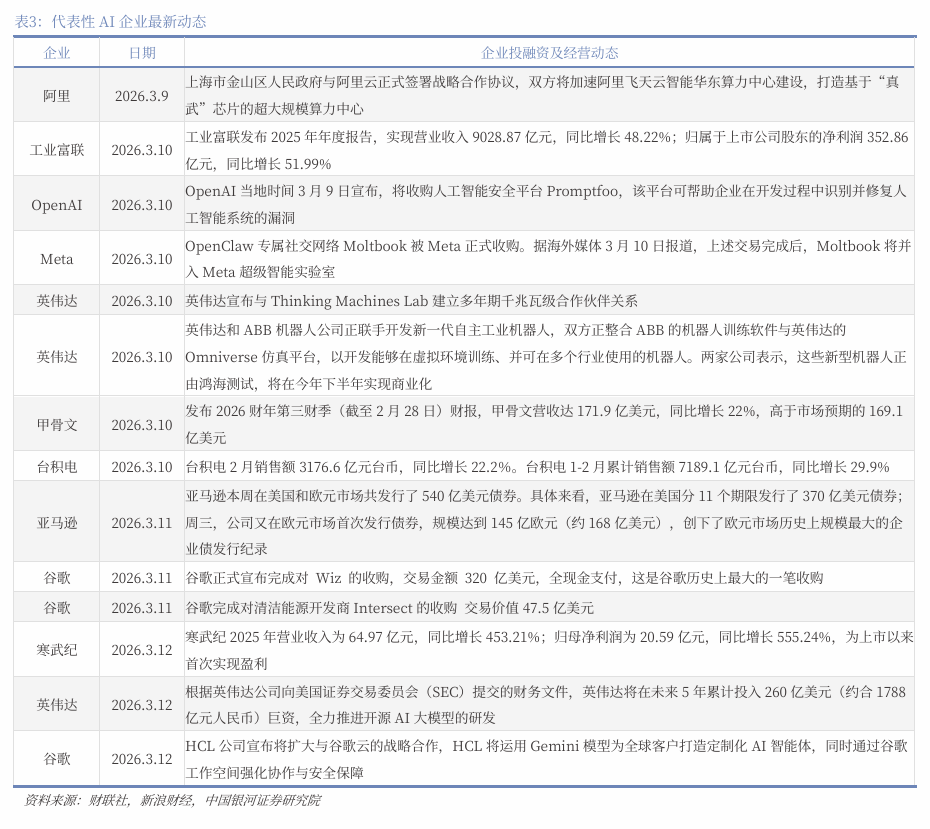The height and width of the screenshot is (829, 930).
Task: Click the Intersect acquisition description text
Action: [390, 608]
